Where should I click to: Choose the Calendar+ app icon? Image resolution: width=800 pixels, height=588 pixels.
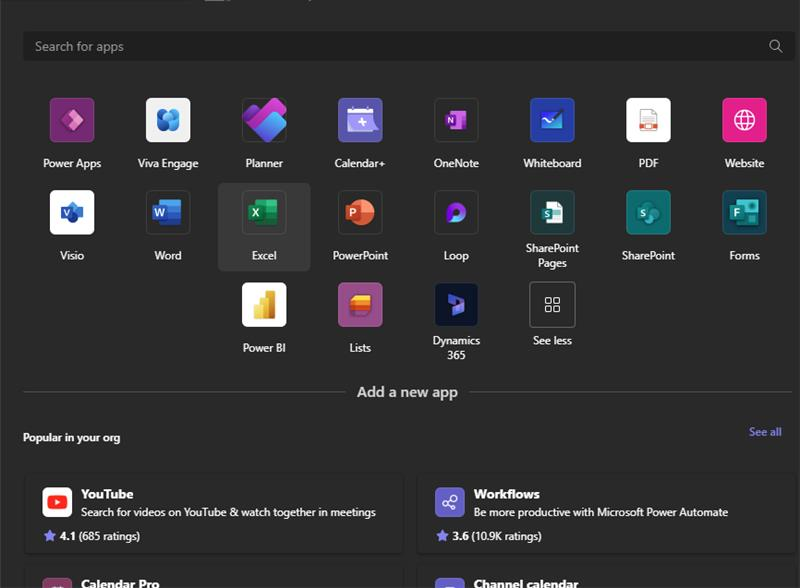click(360, 120)
